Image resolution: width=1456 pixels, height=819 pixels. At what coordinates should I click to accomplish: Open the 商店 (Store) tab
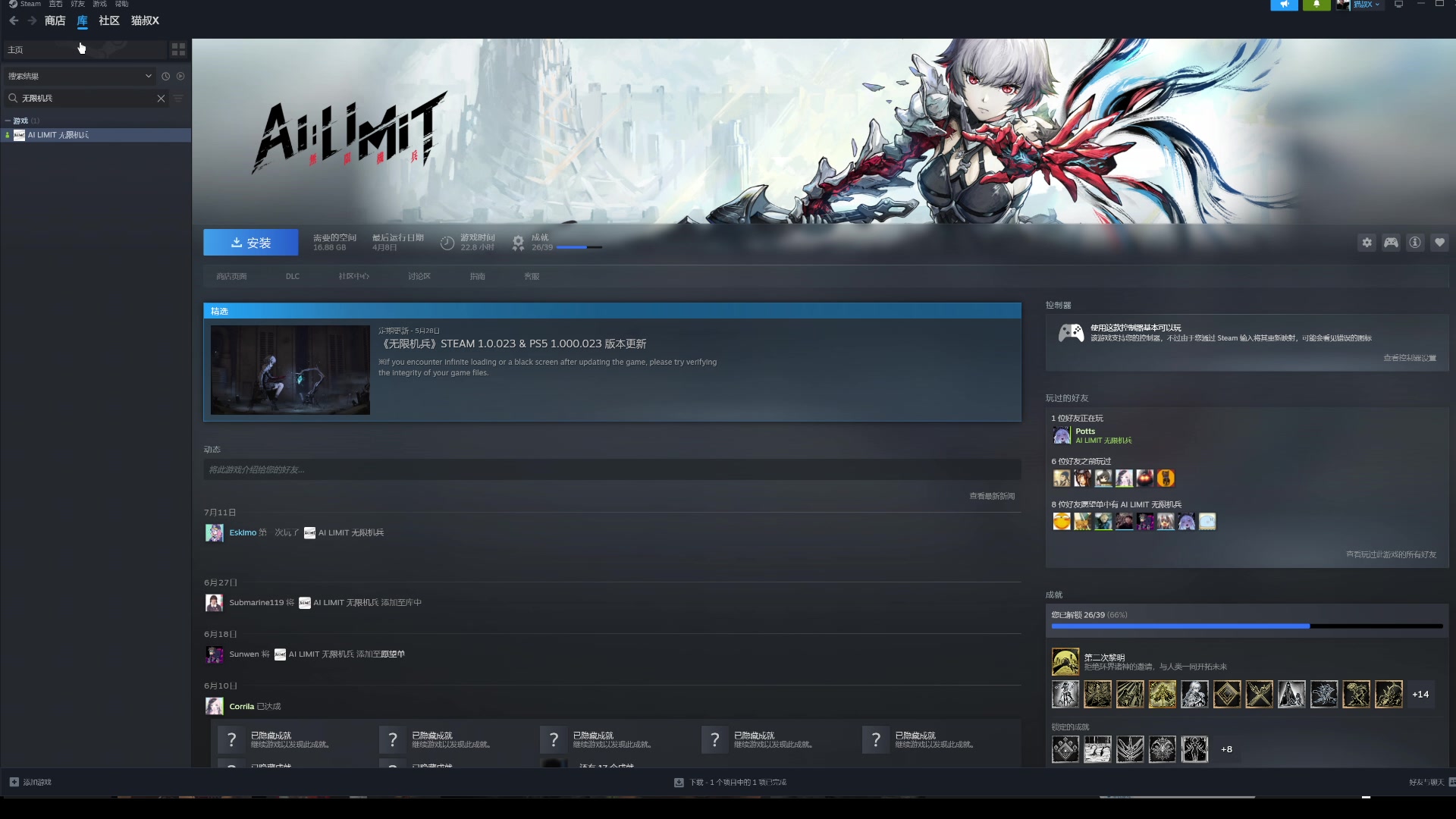(x=55, y=20)
